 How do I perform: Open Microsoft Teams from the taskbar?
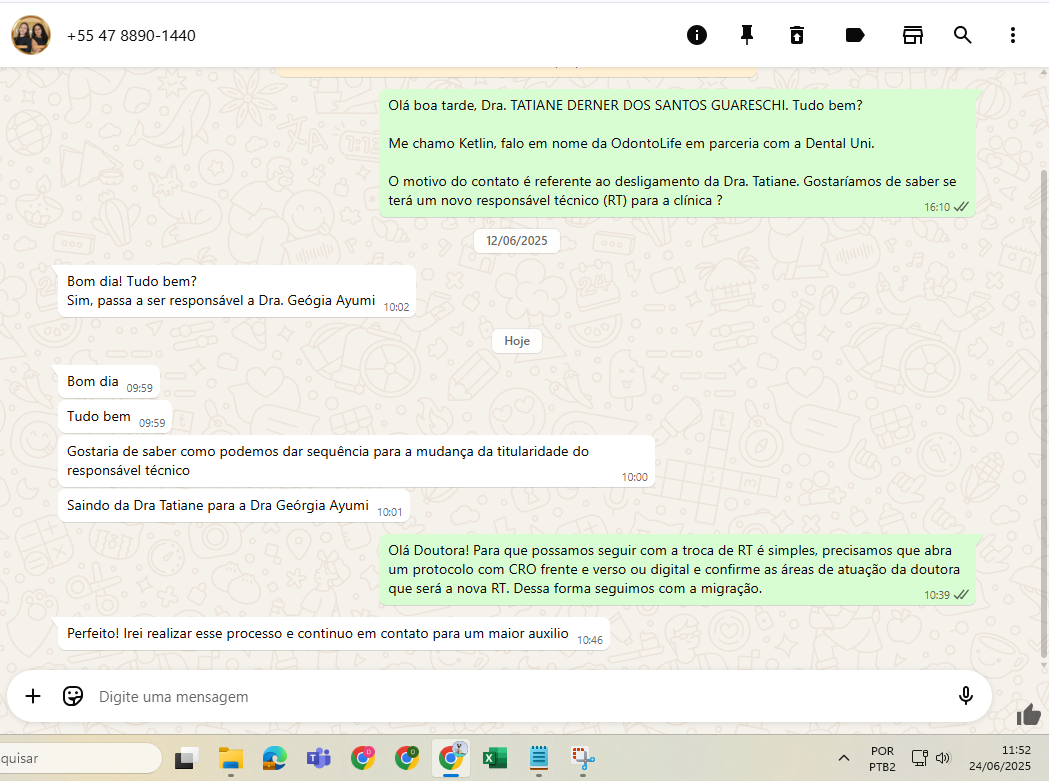click(x=318, y=758)
